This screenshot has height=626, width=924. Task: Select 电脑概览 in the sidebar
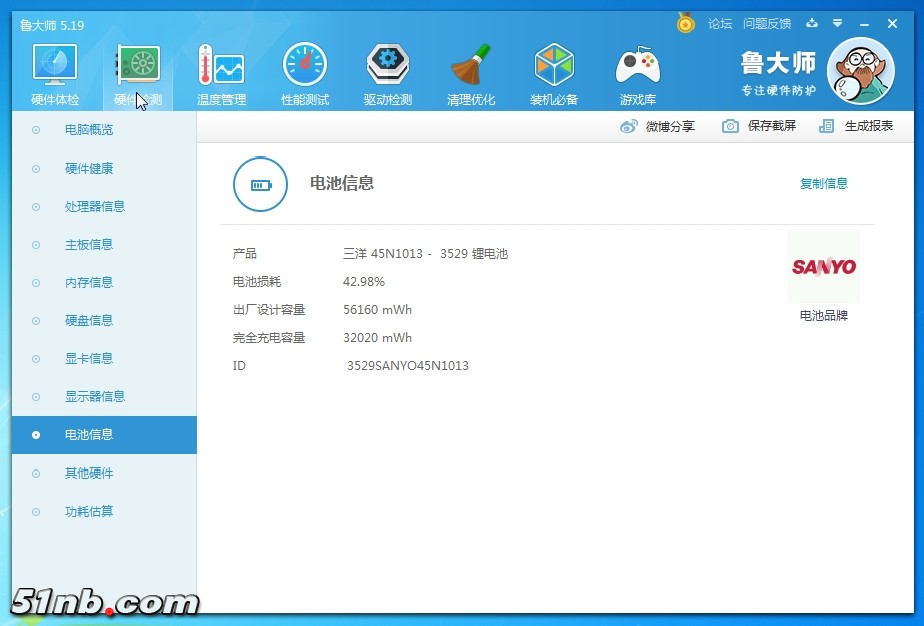point(89,130)
